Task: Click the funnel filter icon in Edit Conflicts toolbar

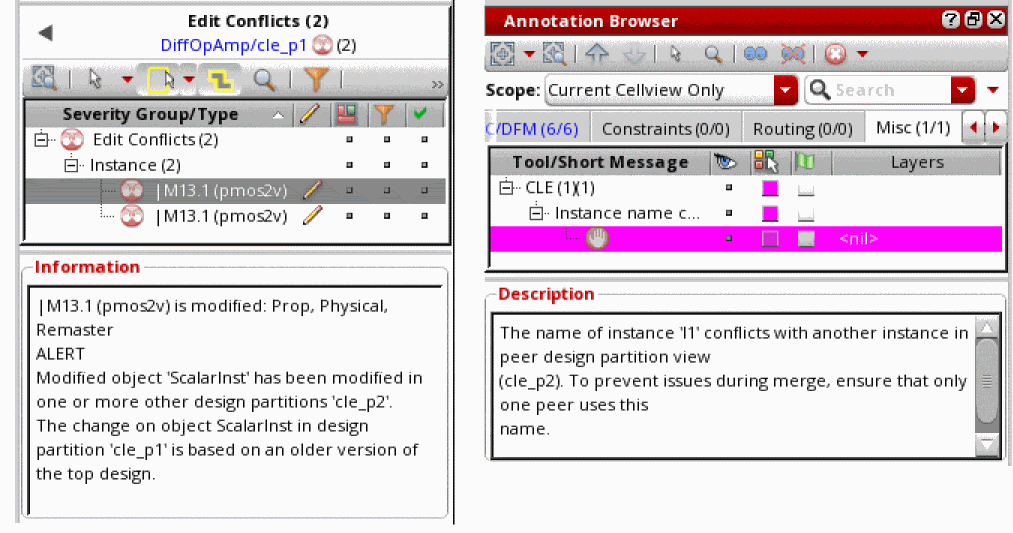Action: (x=317, y=79)
